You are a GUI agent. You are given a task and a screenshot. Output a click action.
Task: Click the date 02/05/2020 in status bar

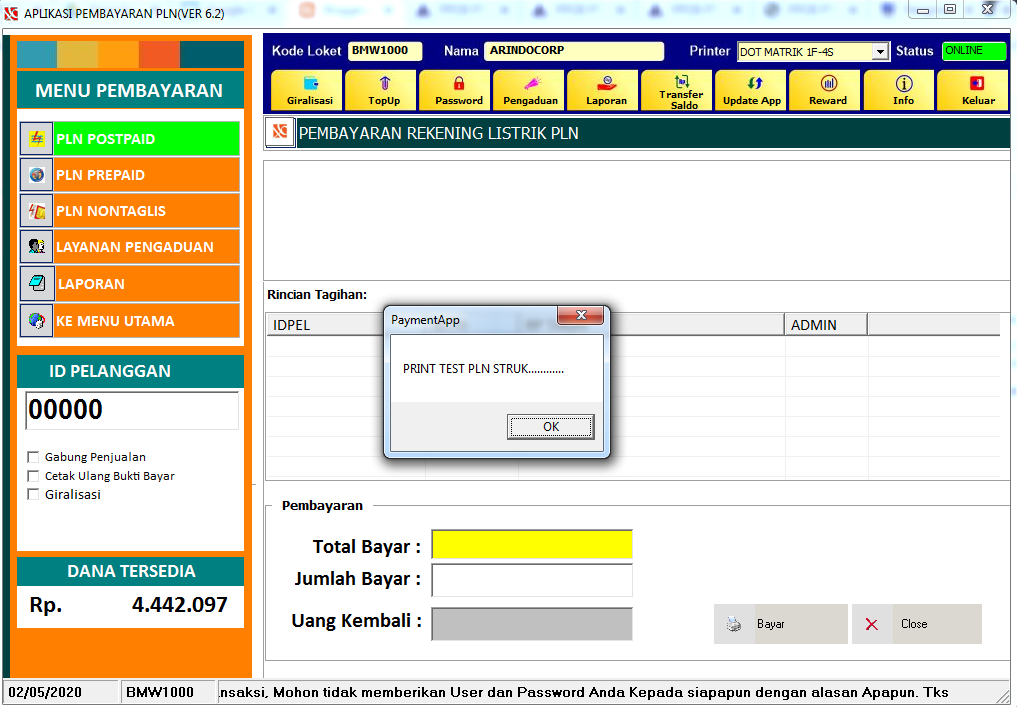(x=45, y=692)
